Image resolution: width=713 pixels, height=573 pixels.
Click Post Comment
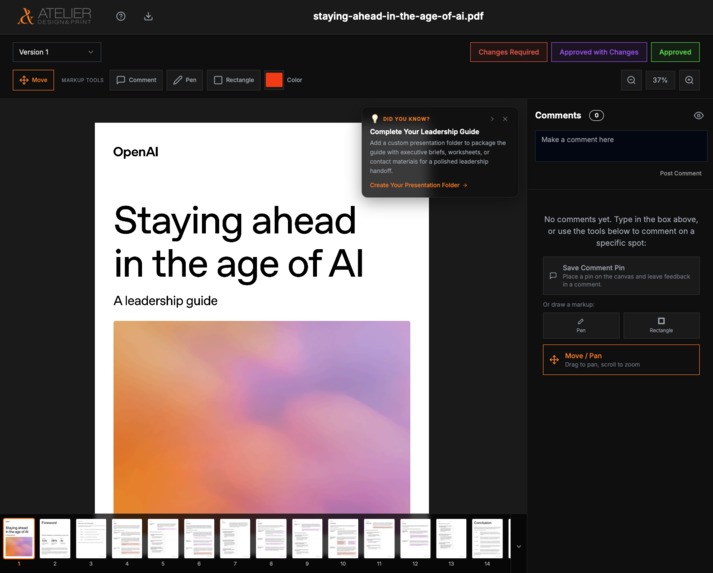click(680, 173)
